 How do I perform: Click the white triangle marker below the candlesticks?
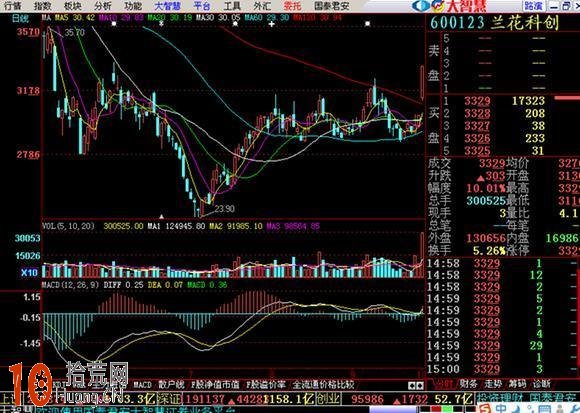point(161,216)
